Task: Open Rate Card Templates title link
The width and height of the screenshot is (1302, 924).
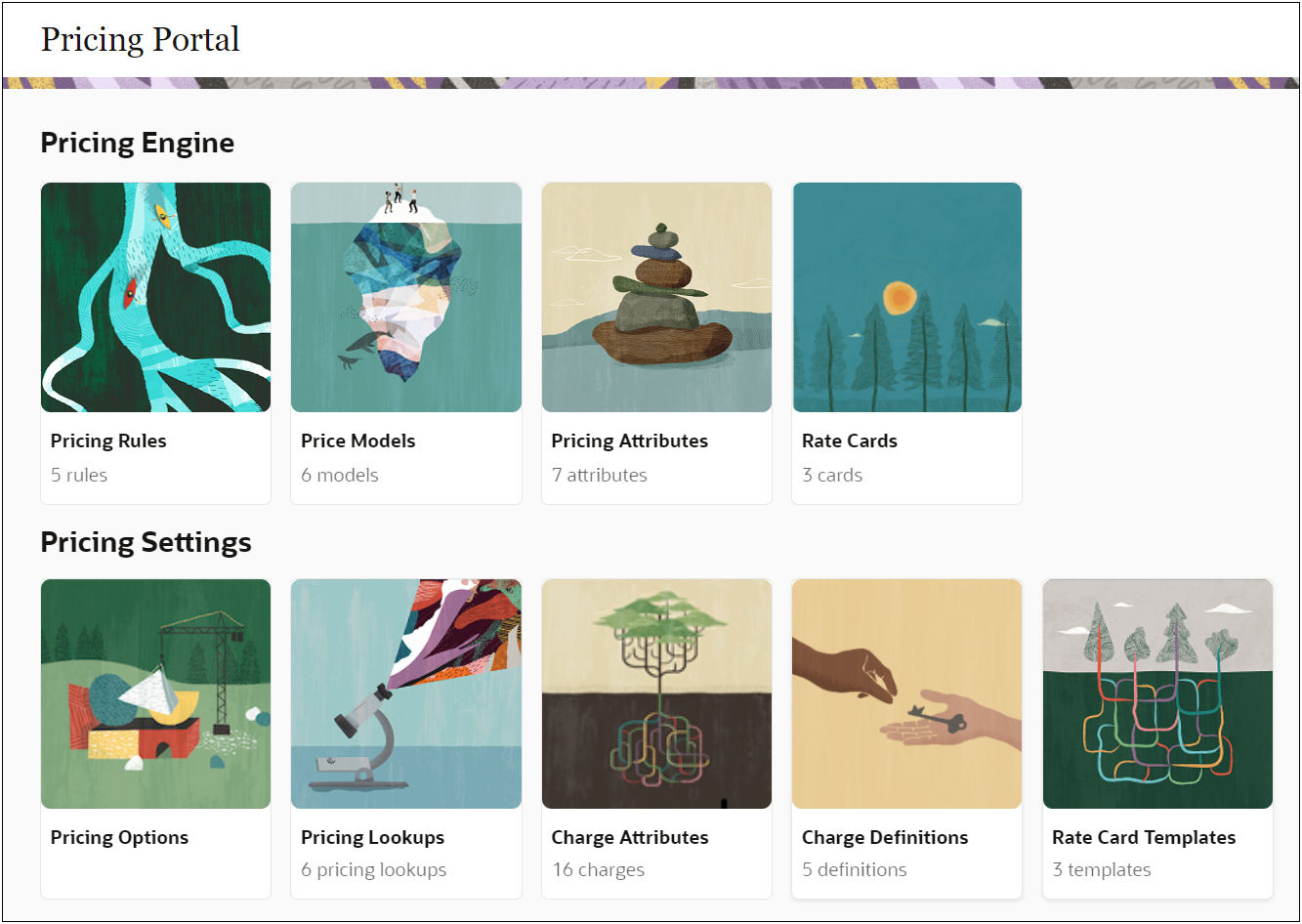Action: tap(1143, 837)
